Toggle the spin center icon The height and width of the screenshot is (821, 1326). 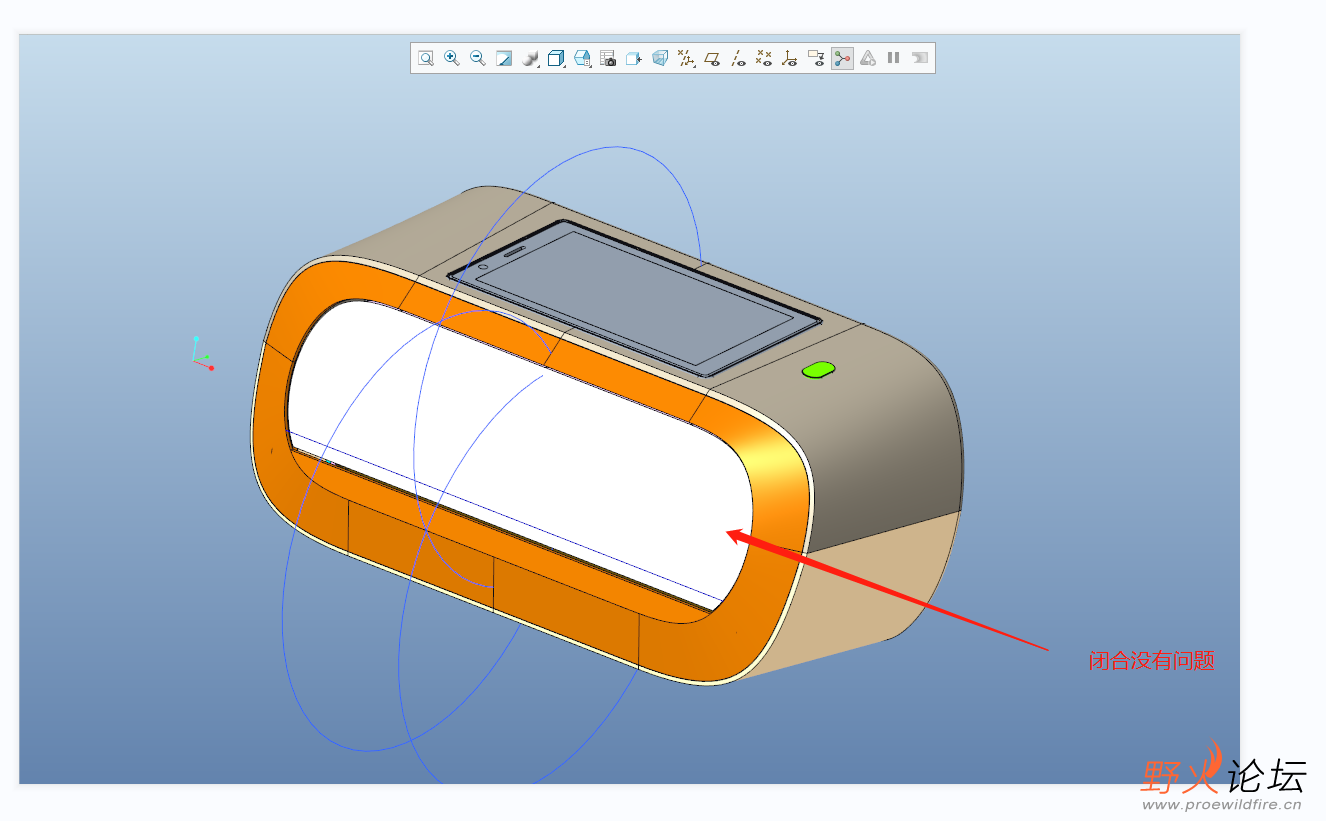pos(842,58)
